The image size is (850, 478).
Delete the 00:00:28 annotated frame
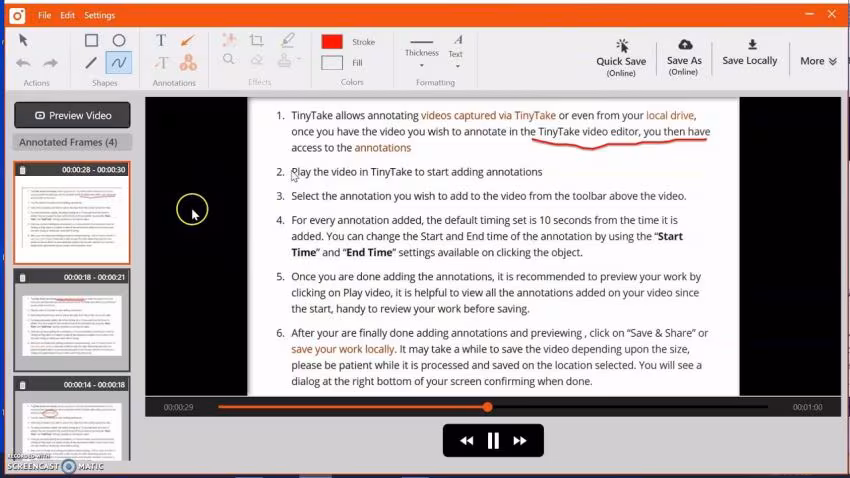tap(23, 170)
